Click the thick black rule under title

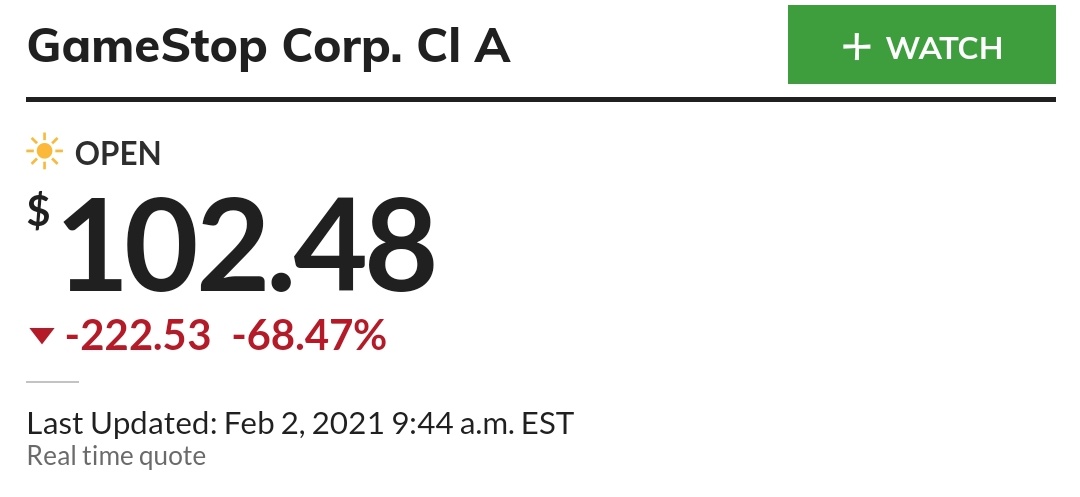coord(541,100)
